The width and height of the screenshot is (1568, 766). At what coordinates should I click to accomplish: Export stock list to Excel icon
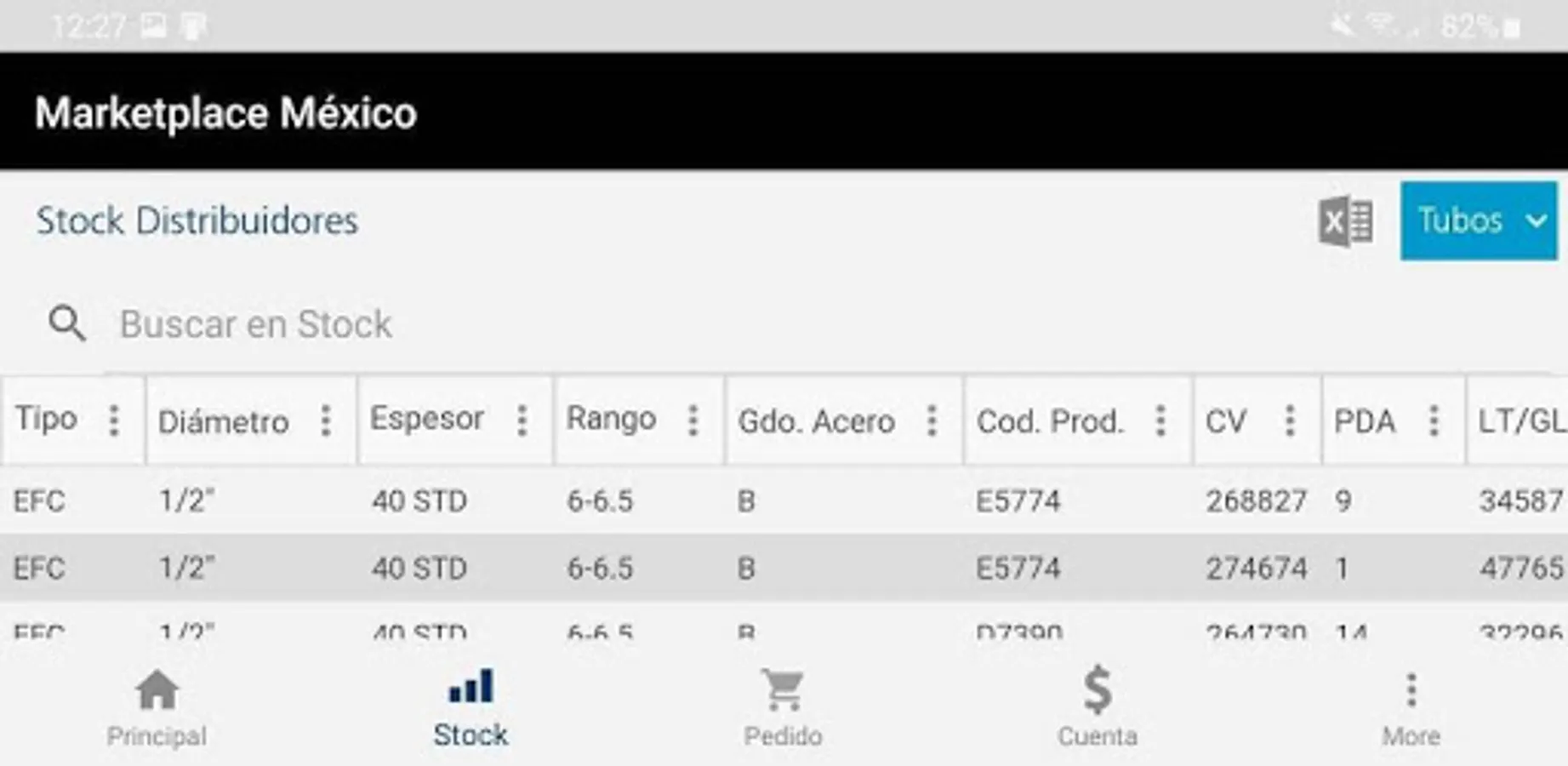coord(1345,221)
